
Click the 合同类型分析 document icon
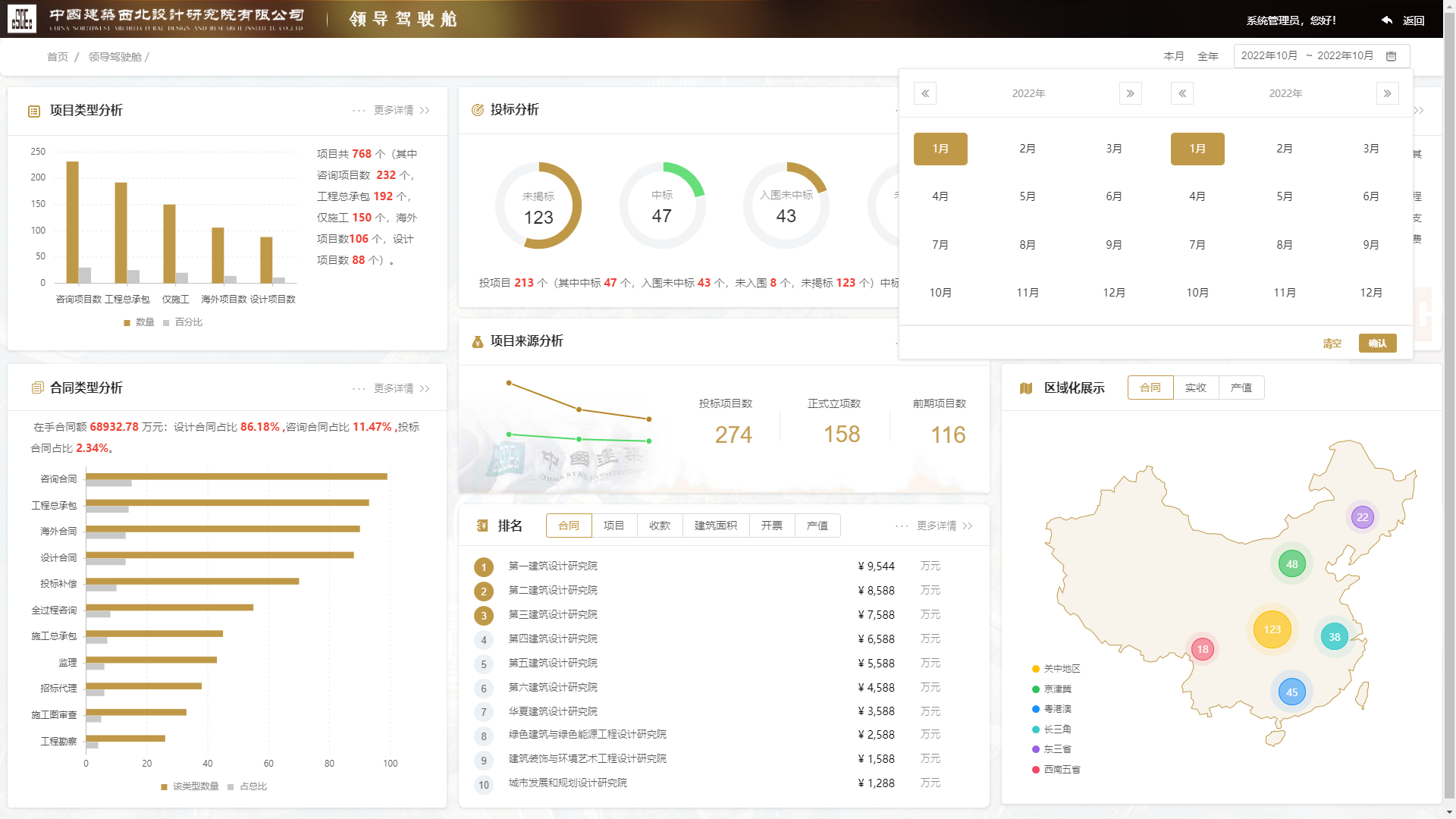(37, 388)
